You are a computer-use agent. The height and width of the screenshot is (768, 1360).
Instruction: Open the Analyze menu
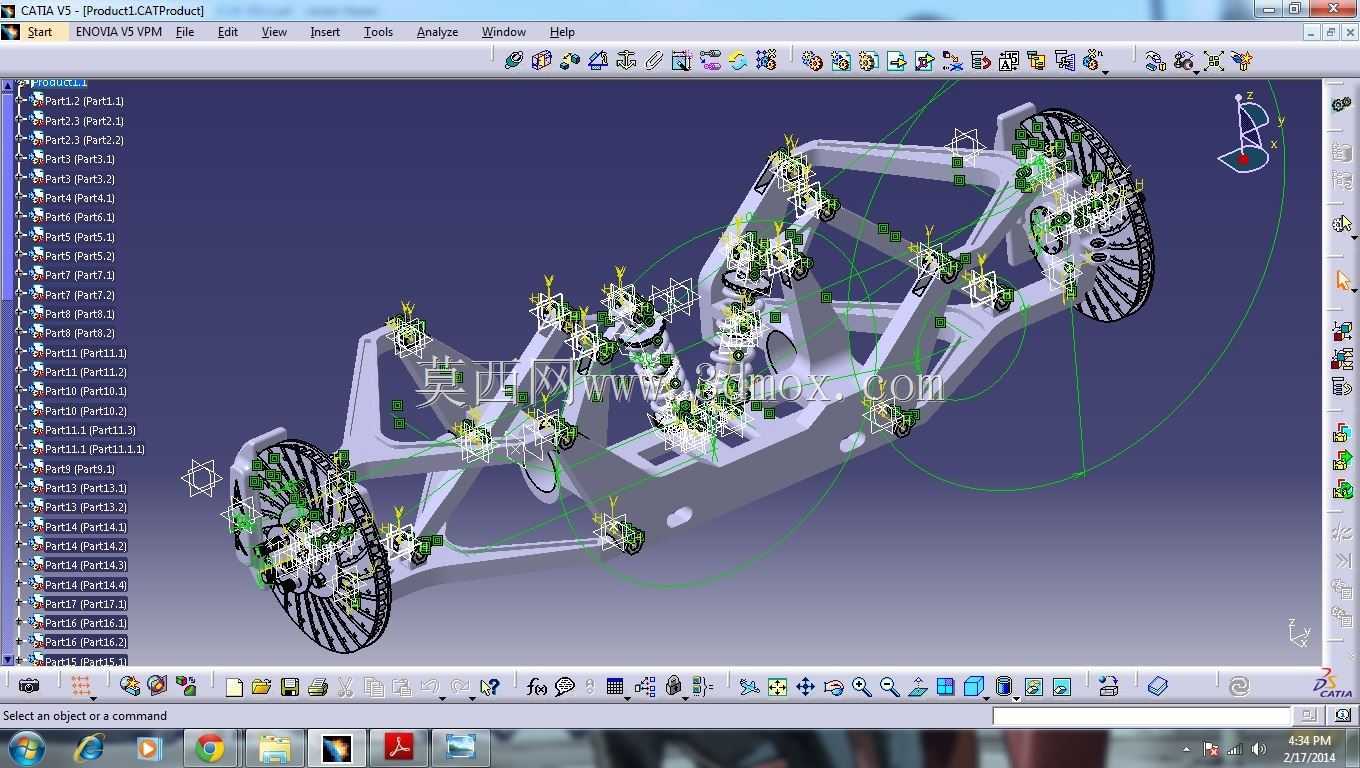coord(437,32)
